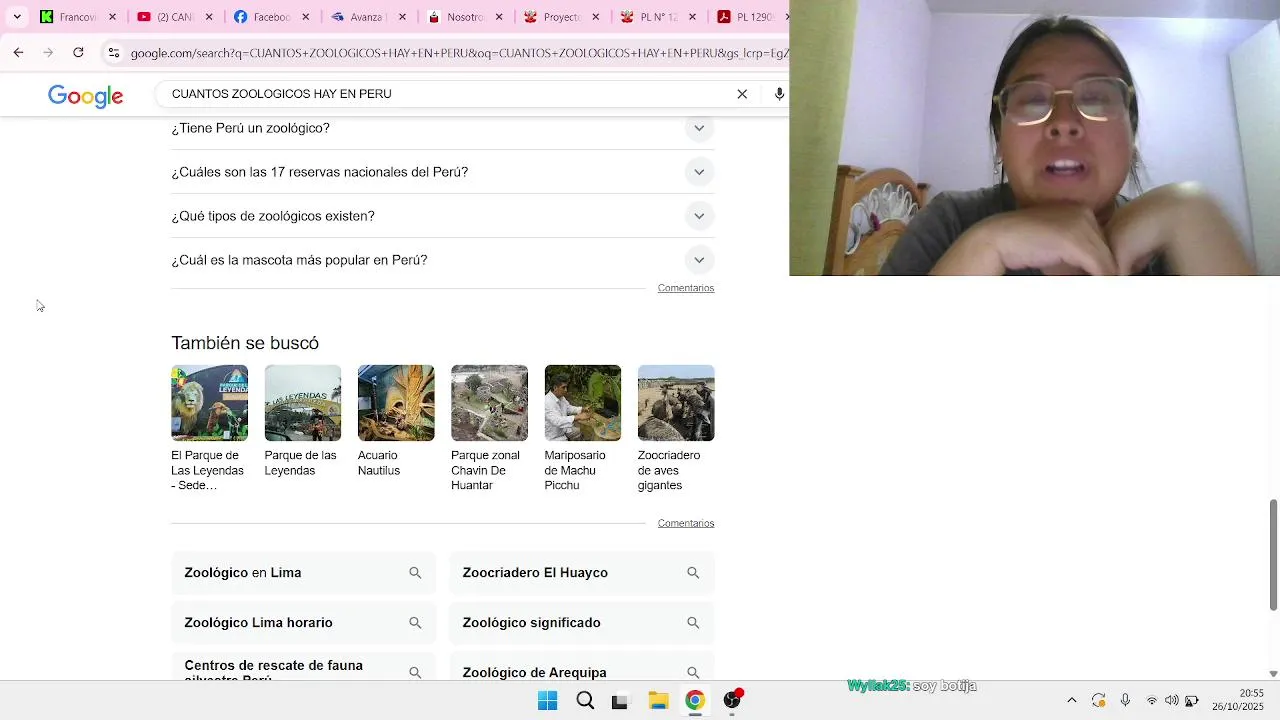Click 'Acuario Nautilus' caption text

[x=379, y=463]
